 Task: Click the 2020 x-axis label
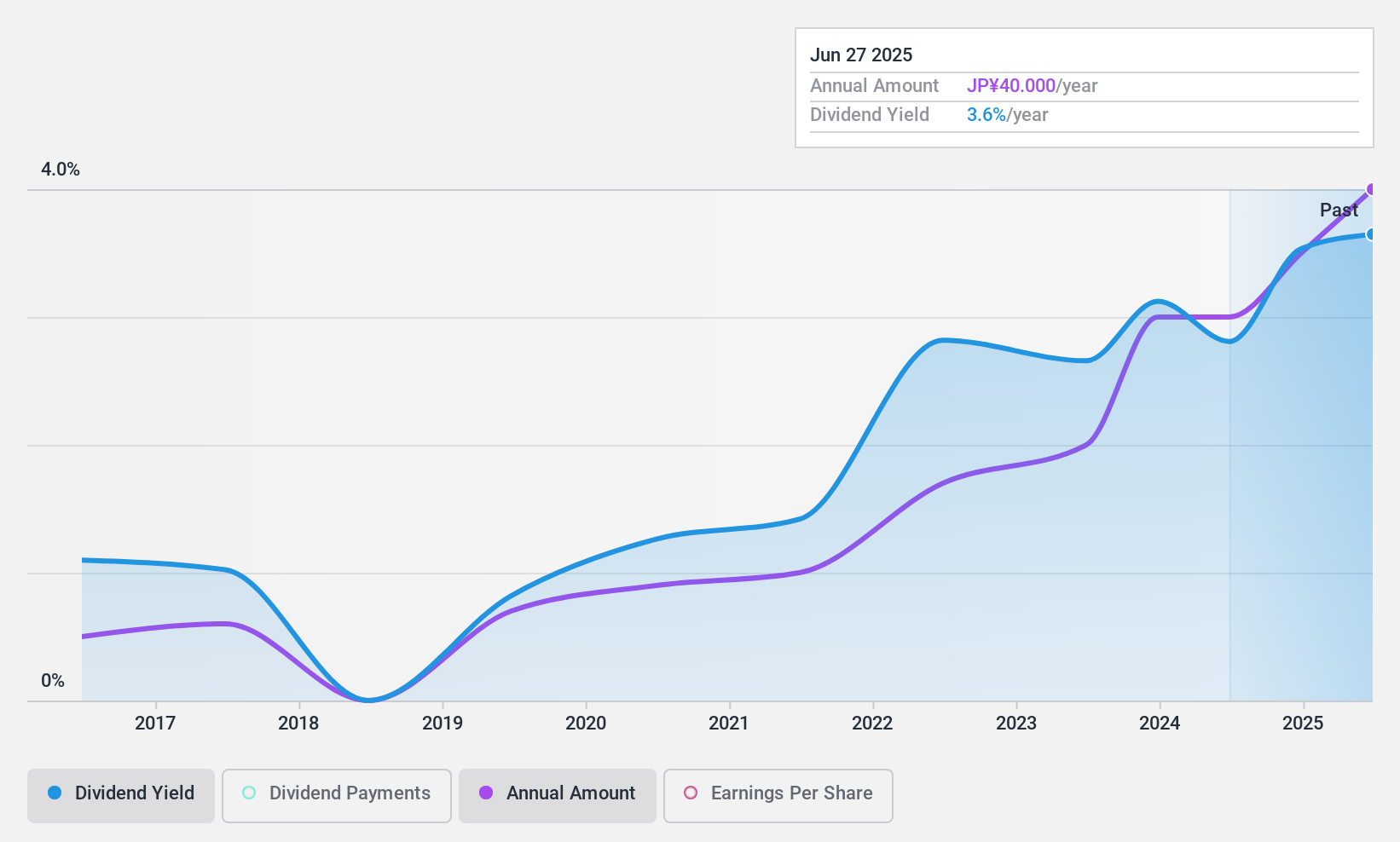(586, 724)
